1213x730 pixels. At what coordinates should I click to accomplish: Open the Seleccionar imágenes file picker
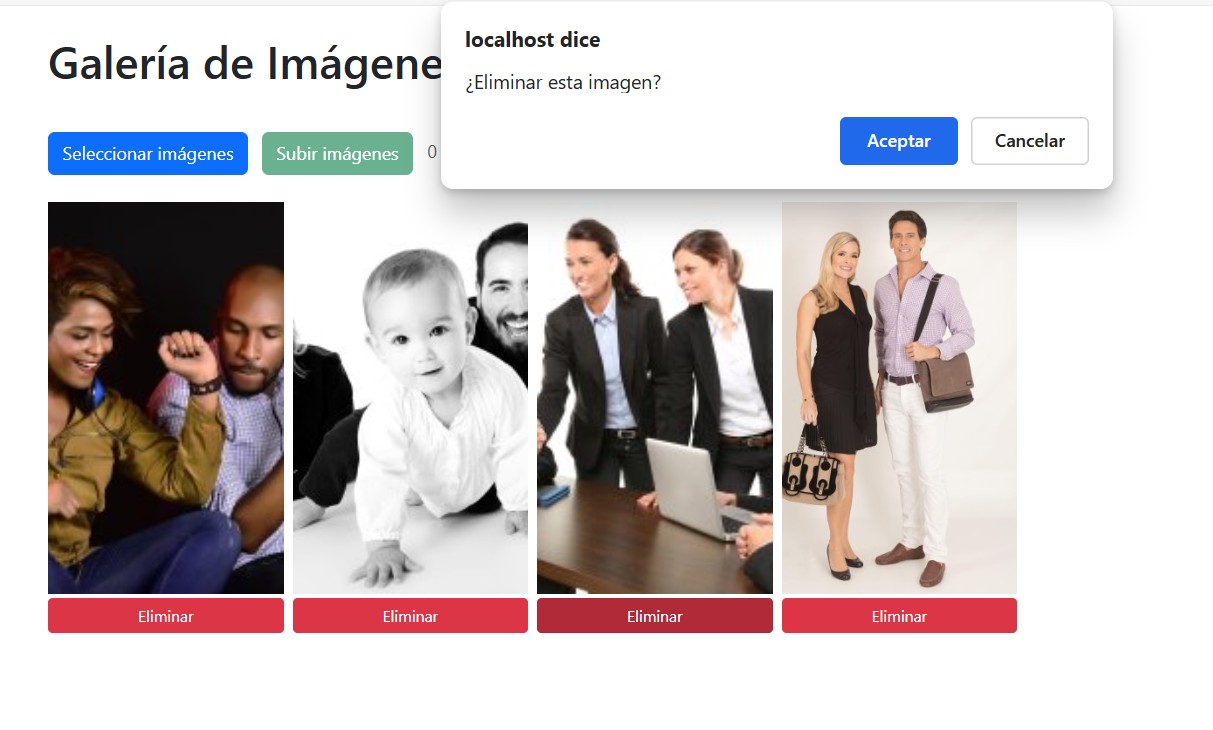pyautogui.click(x=148, y=154)
